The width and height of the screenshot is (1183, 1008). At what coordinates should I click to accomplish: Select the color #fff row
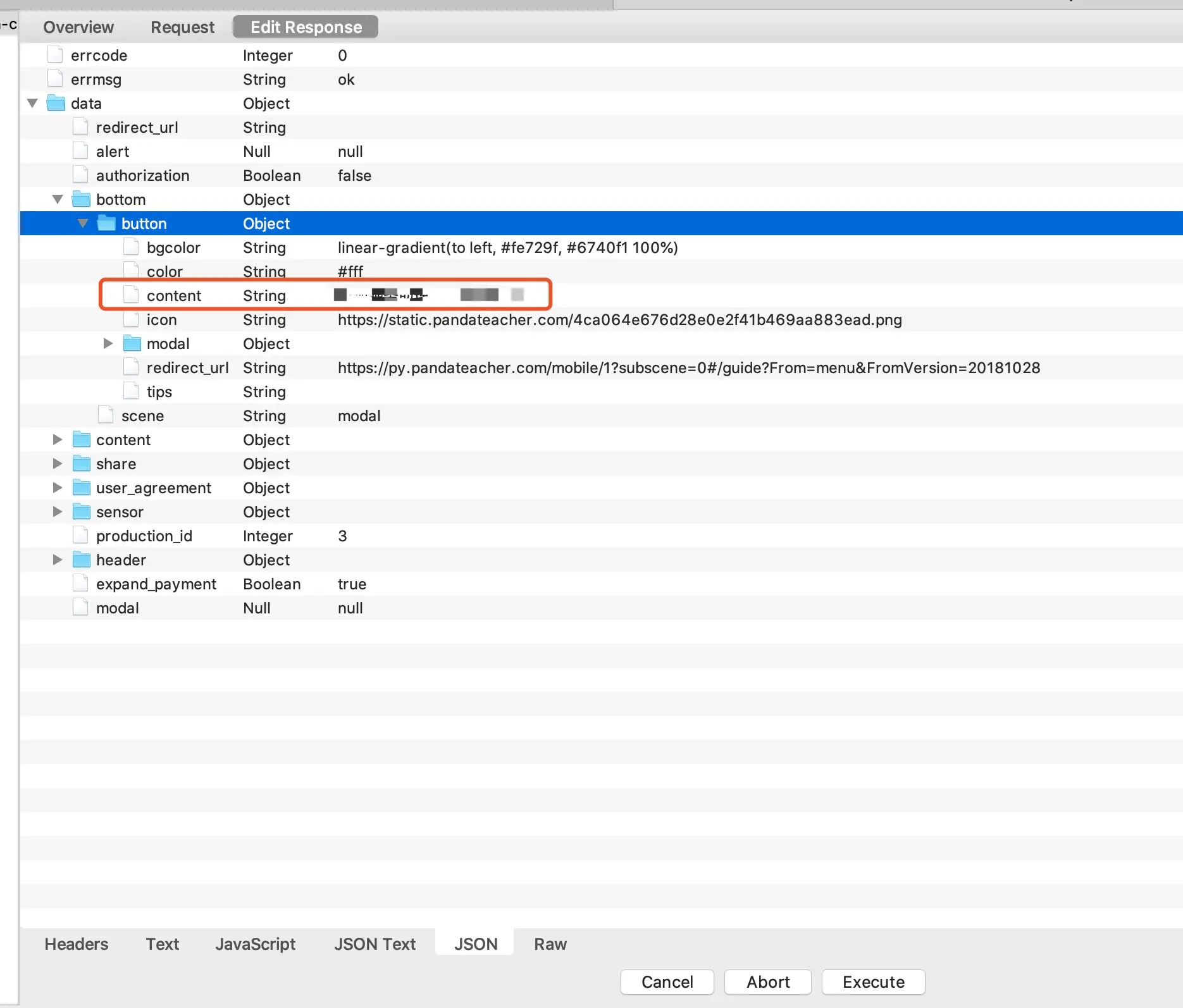(x=602, y=271)
